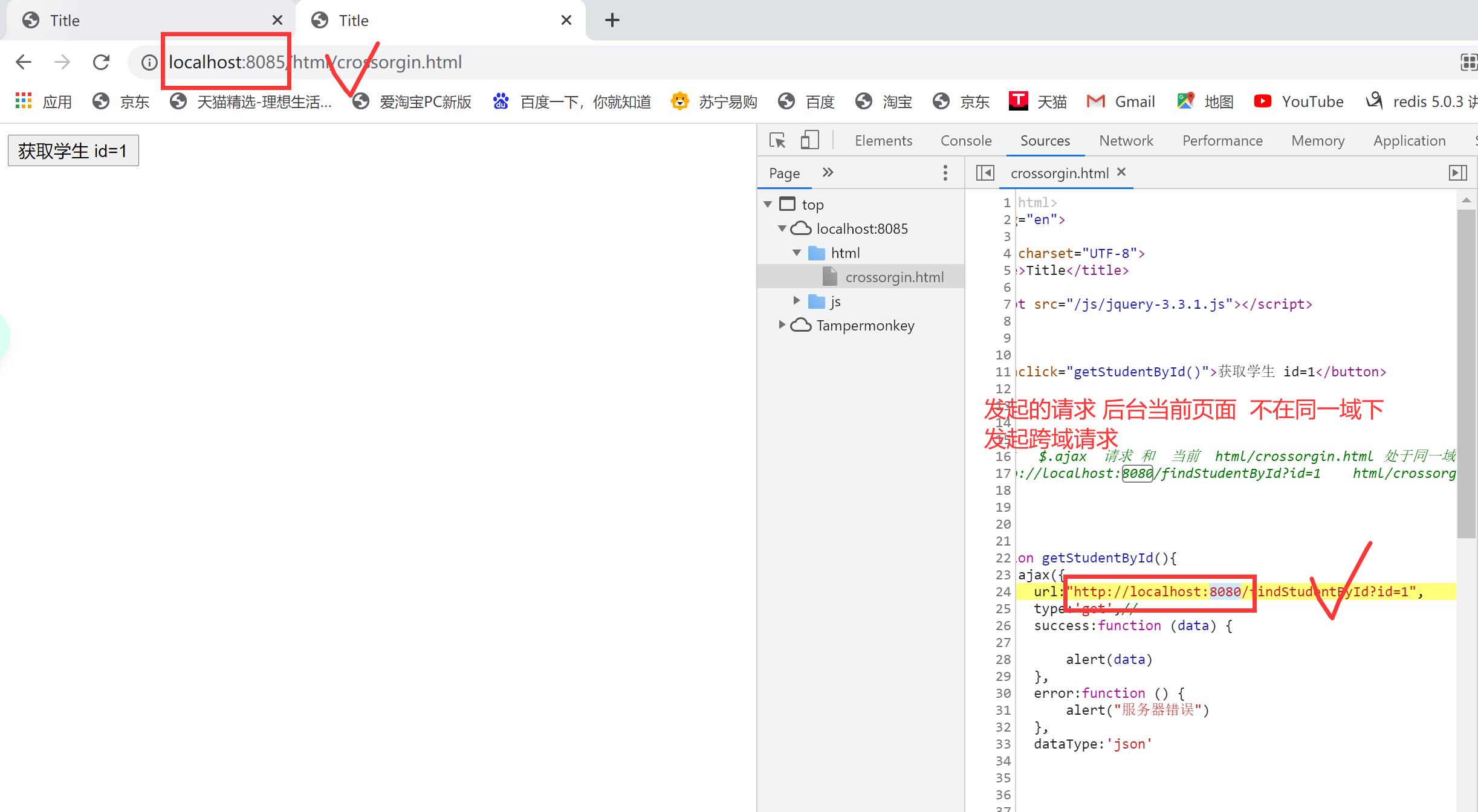Reload the current page
Image resolution: width=1478 pixels, height=812 pixels.
point(101,62)
